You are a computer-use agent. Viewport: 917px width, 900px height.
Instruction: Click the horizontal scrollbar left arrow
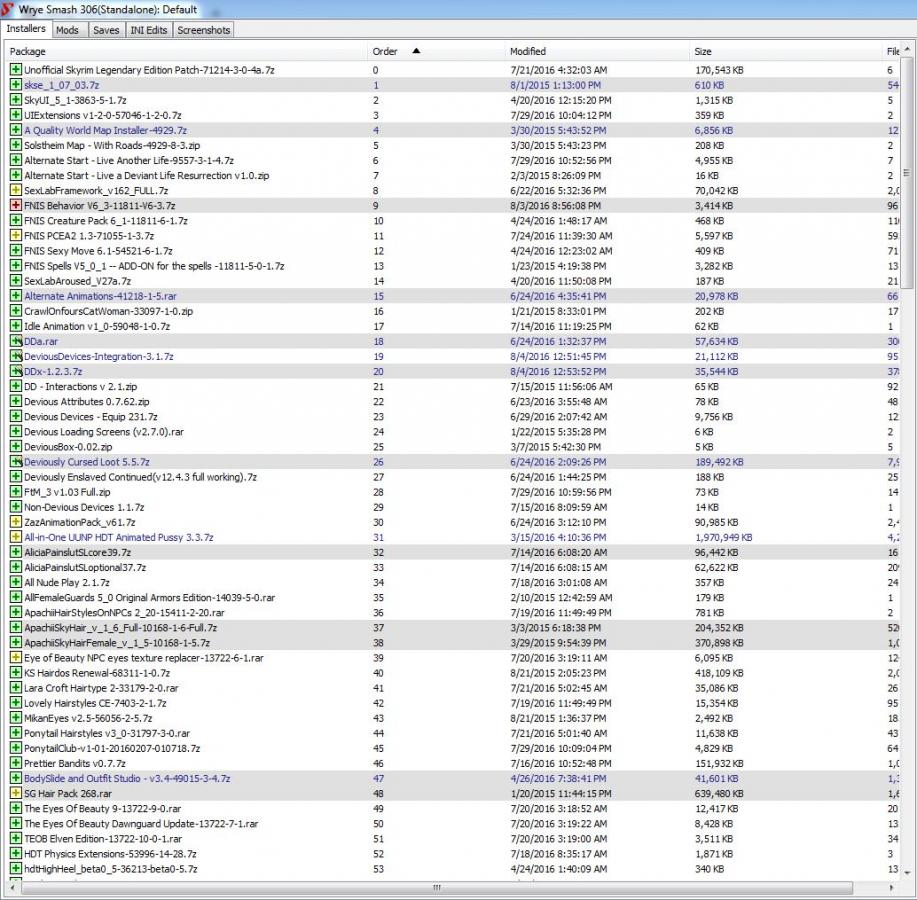11,887
